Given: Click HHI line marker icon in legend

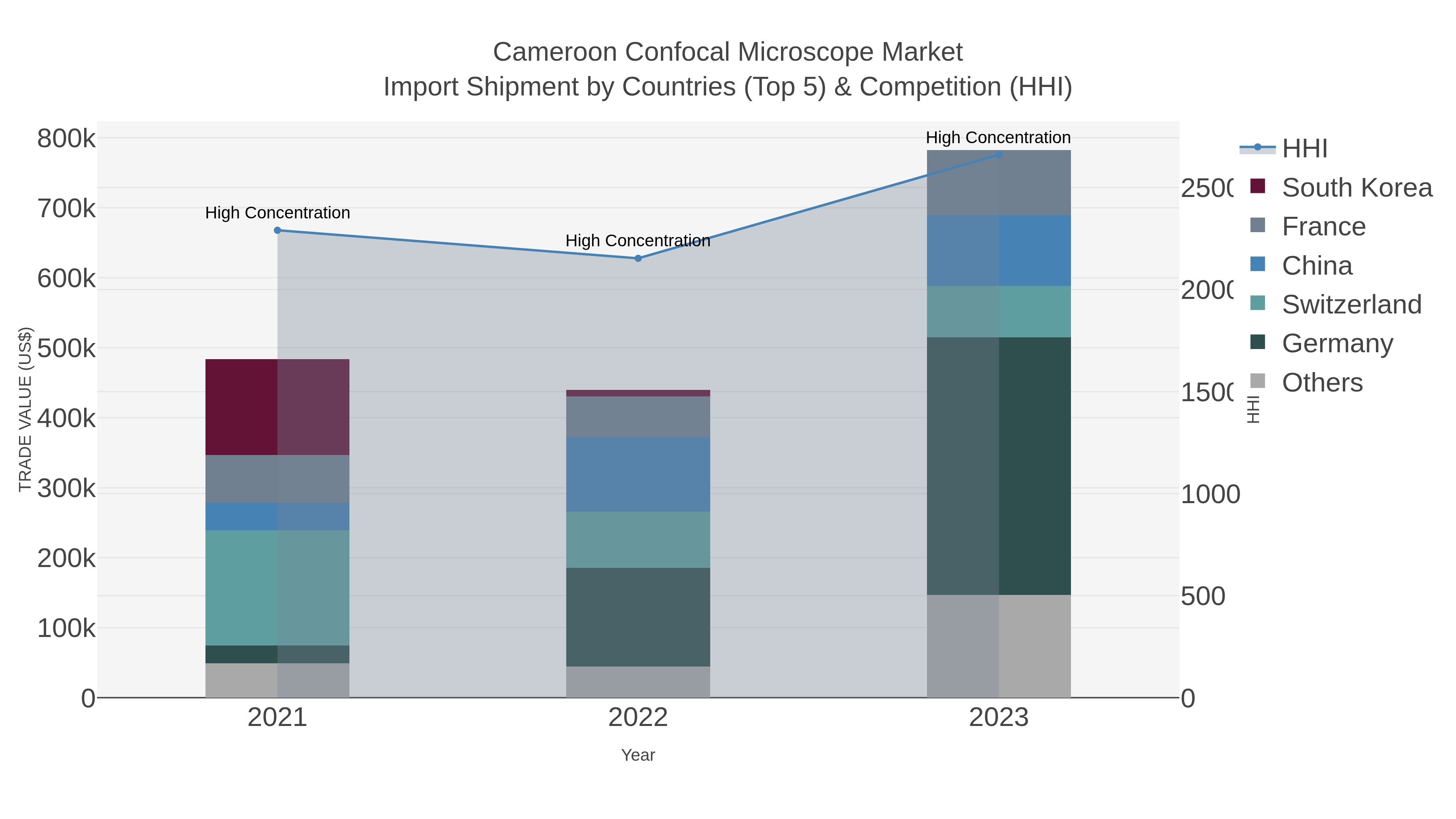Looking at the screenshot, I should pos(1257,148).
